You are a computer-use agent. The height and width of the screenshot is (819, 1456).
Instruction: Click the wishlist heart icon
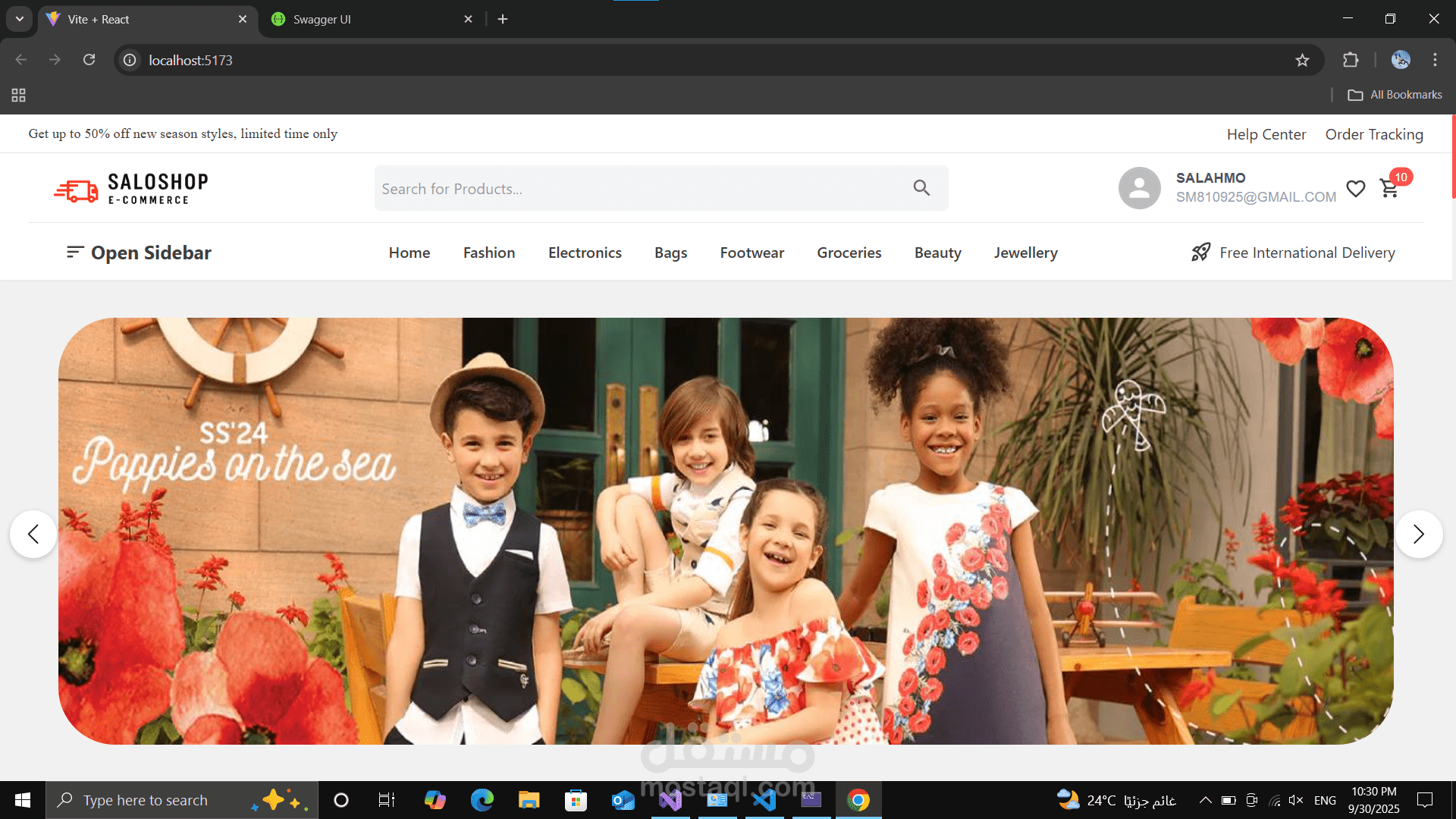1356,188
